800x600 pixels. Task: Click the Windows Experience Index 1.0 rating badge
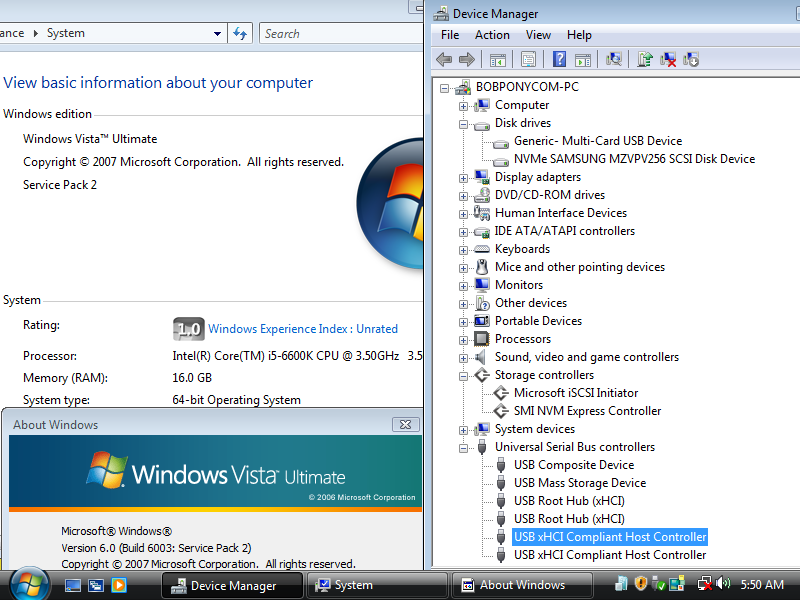[188, 329]
